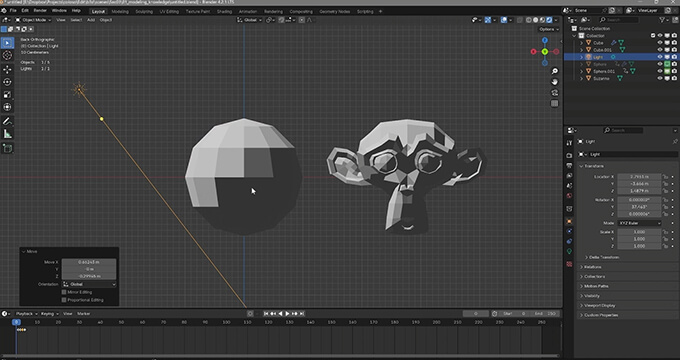680x360 pixels.
Task: Open the Global transform orientation dropdown
Action: click(250, 20)
